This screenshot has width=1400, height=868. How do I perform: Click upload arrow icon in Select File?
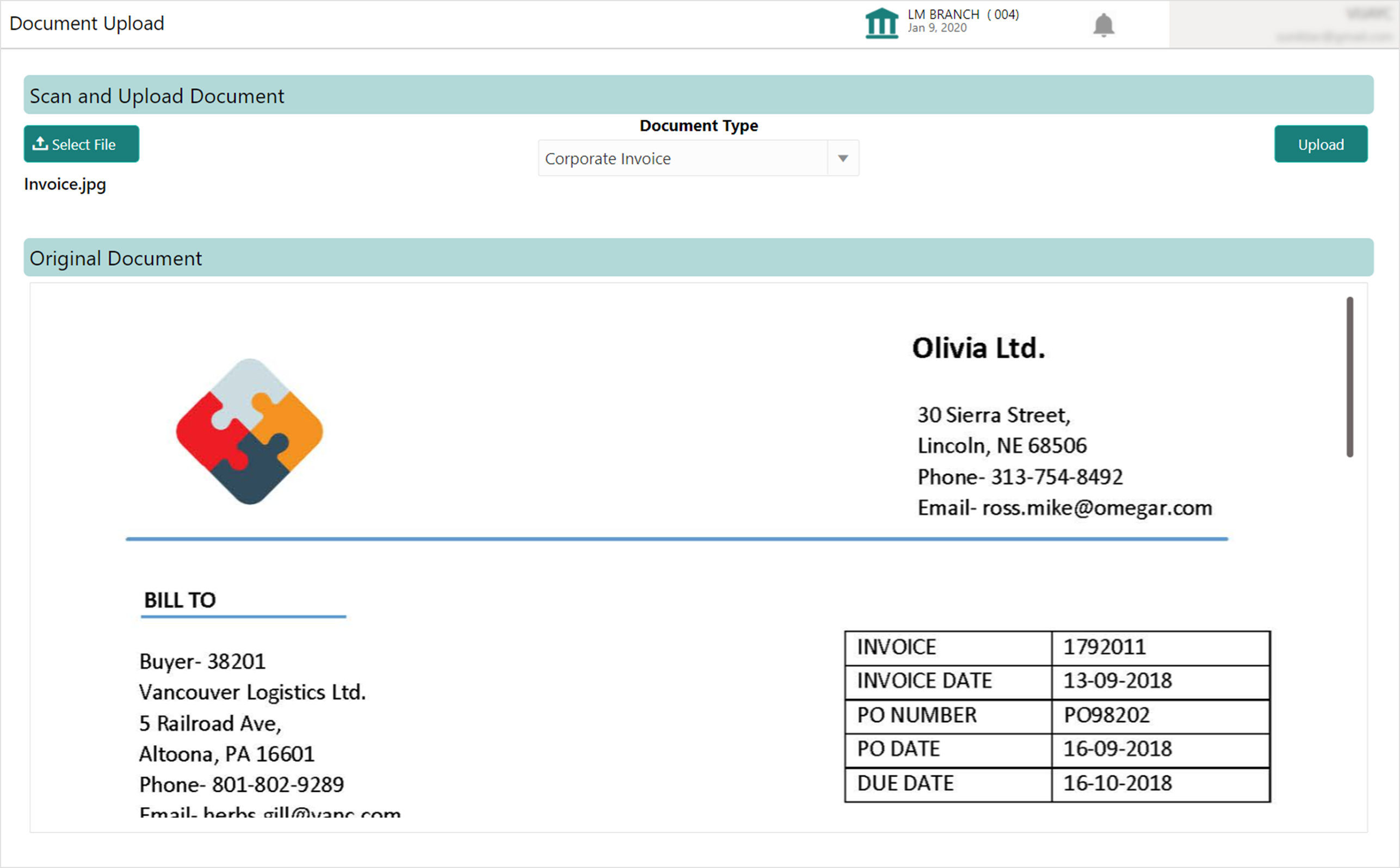[x=40, y=144]
